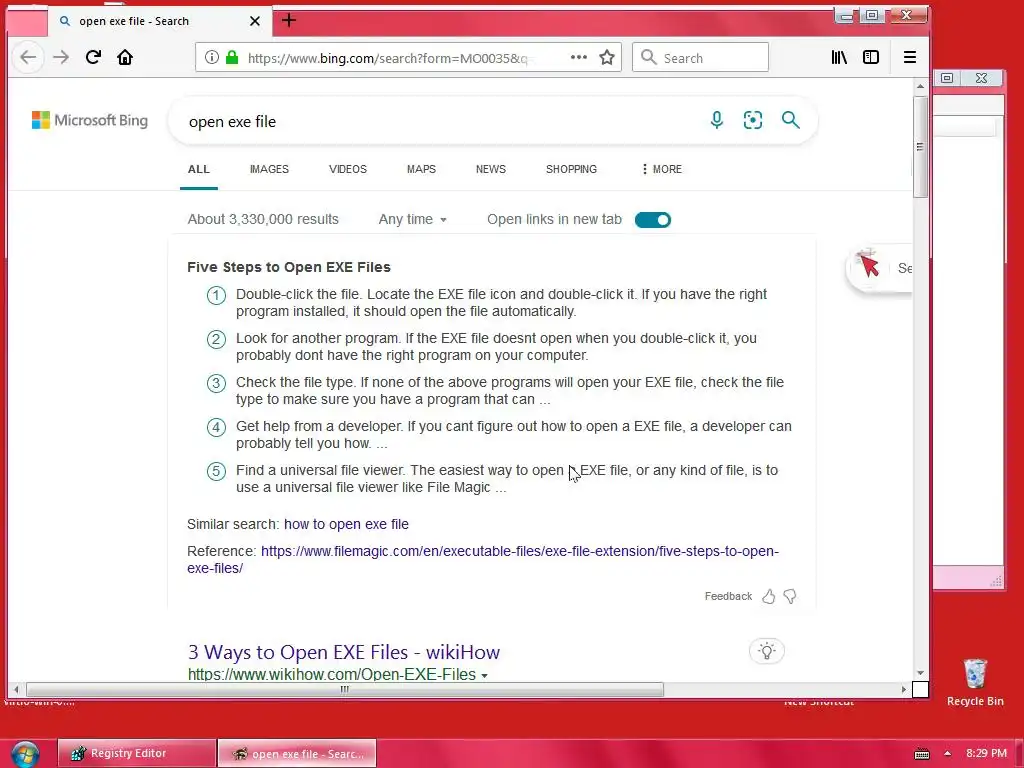The width and height of the screenshot is (1024, 768).
Task: Click the 'Five Steps to Open EXE Files' heading
Action: 289,267
